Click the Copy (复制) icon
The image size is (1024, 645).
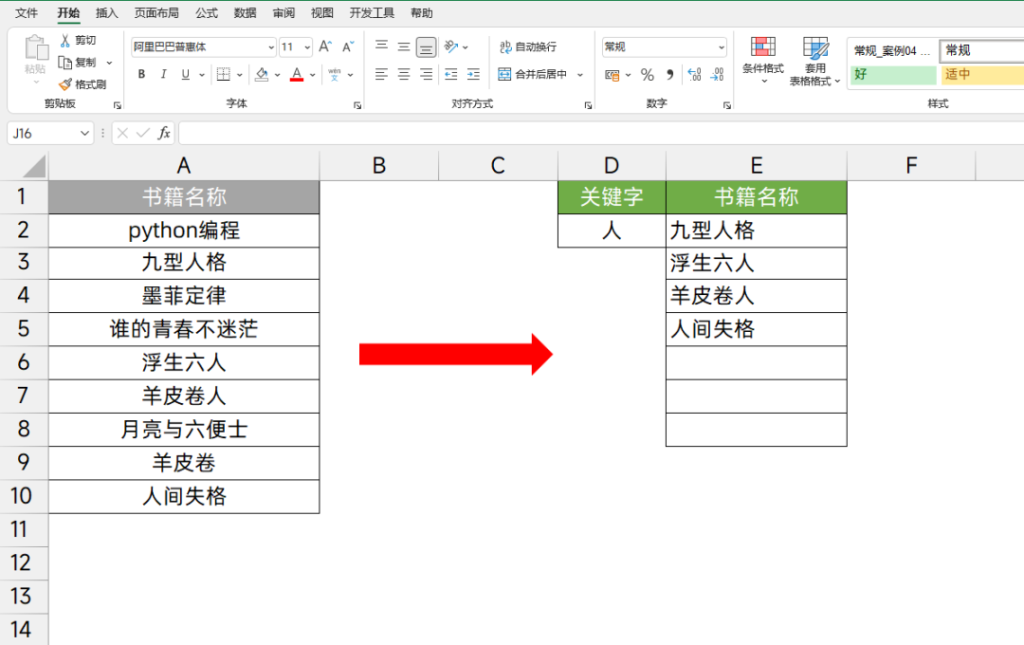pyautogui.click(x=65, y=63)
